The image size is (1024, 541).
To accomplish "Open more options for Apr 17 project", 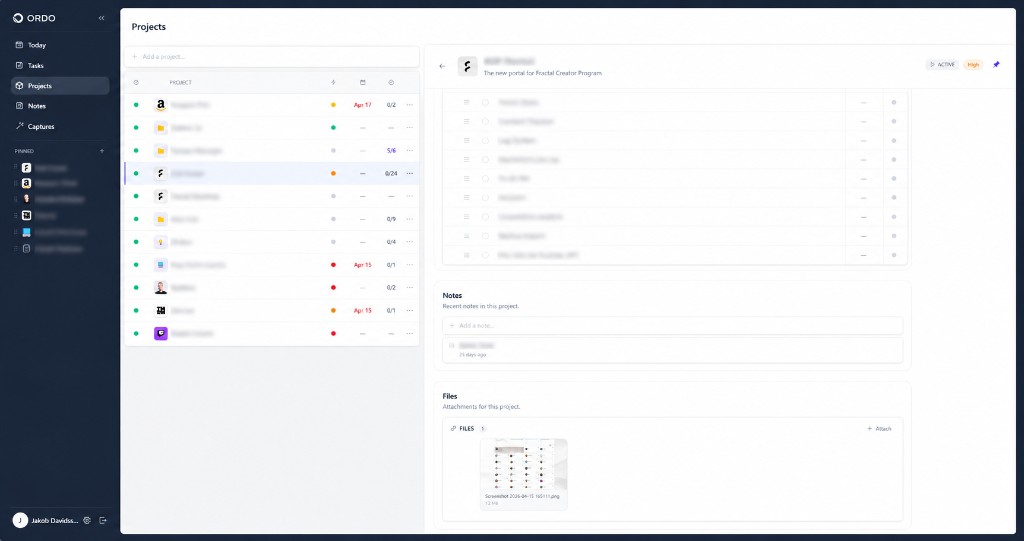I will pos(409,105).
